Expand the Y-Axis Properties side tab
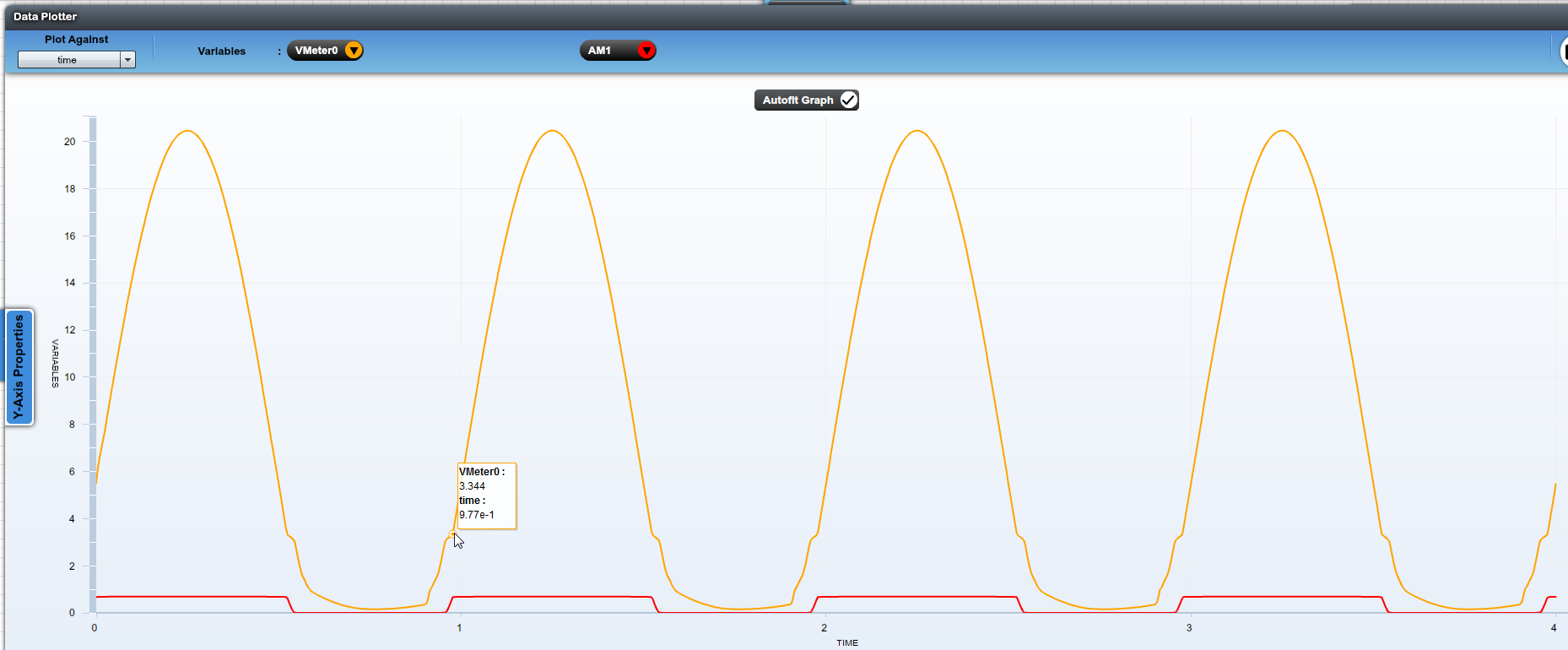The height and width of the screenshot is (650, 1568). (19, 367)
